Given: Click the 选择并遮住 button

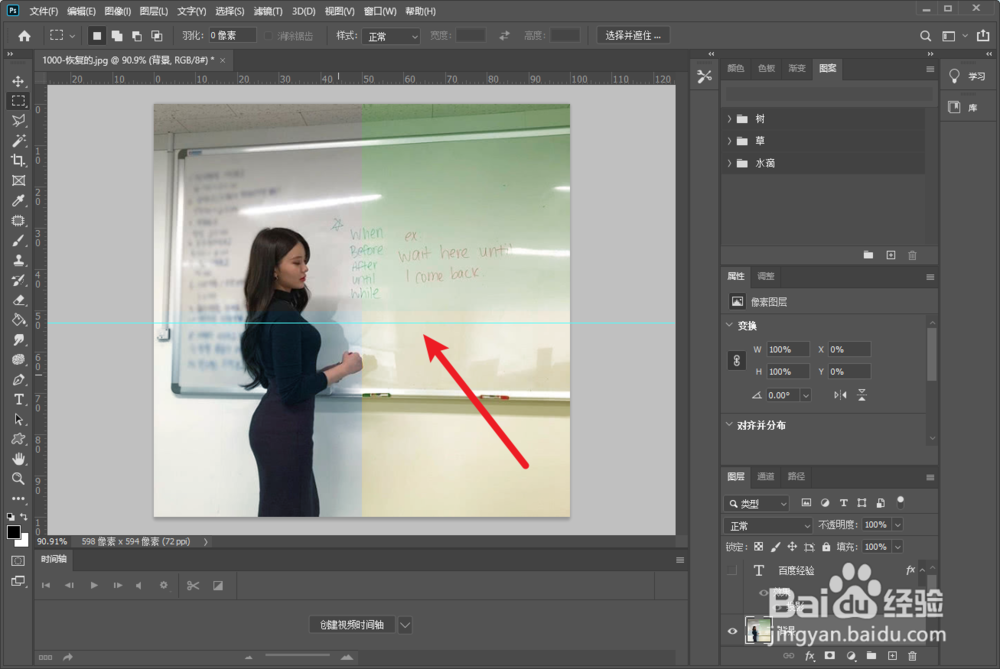Looking at the screenshot, I should point(633,36).
